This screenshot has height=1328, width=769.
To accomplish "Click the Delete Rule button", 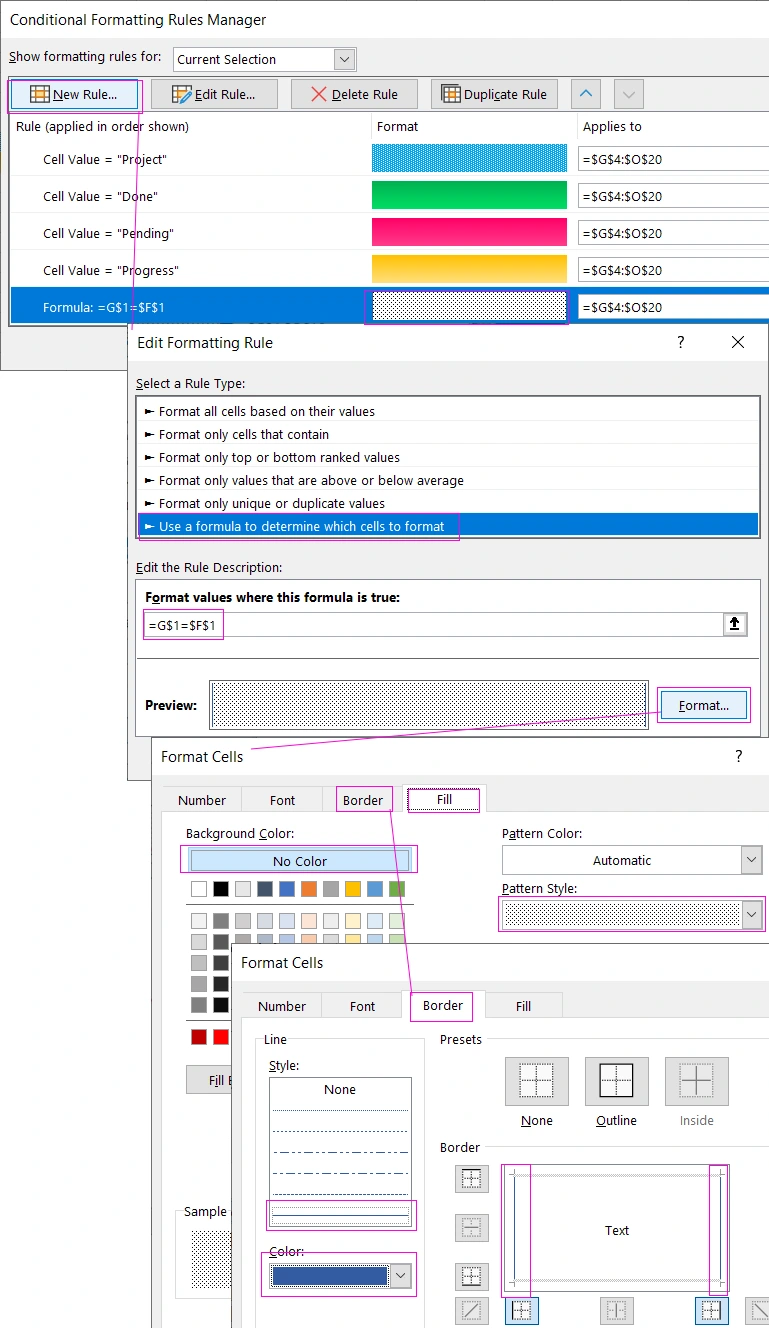I will tap(354, 94).
